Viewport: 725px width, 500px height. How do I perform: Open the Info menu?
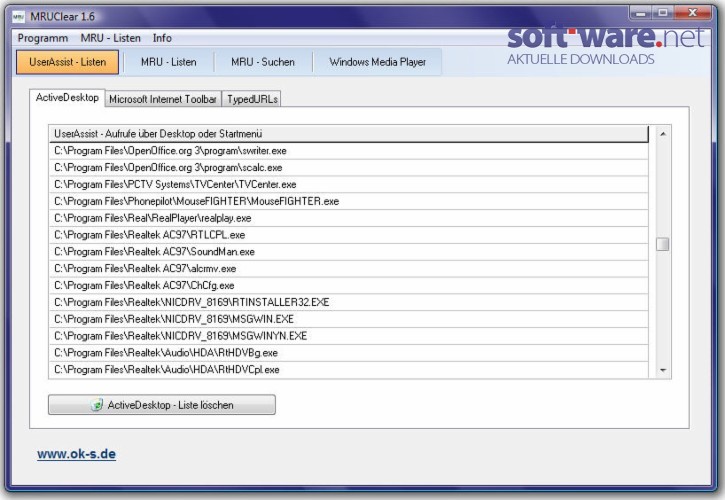(x=162, y=38)
